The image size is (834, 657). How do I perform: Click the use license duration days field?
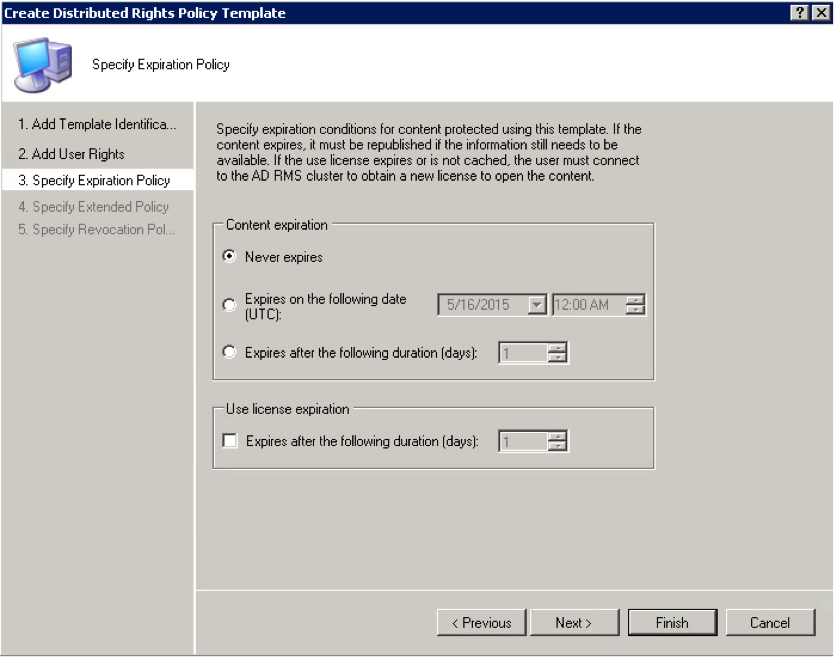(522, 441)
